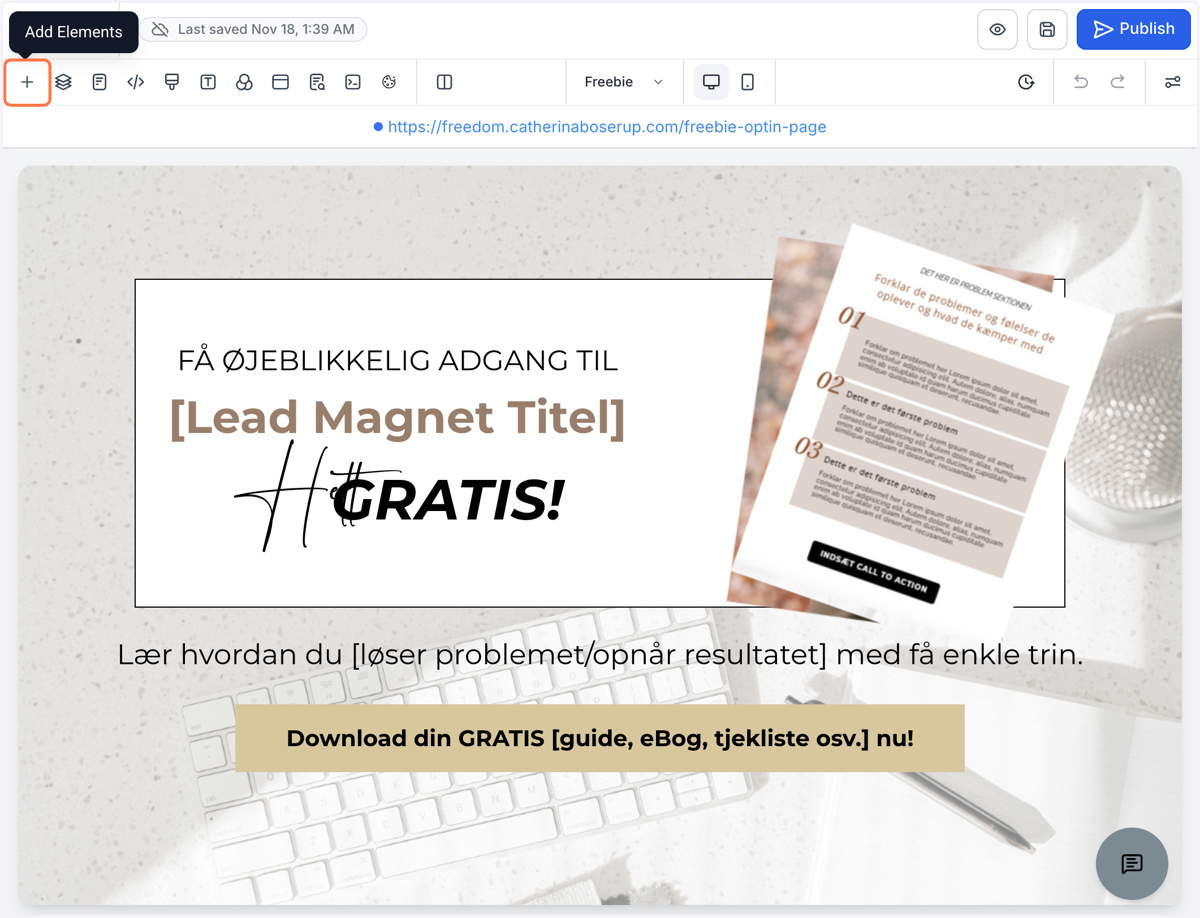The image size is (1200, 918).
Task: Open the popup window icon
Action: pyautogui.click(x=280, y=82)
